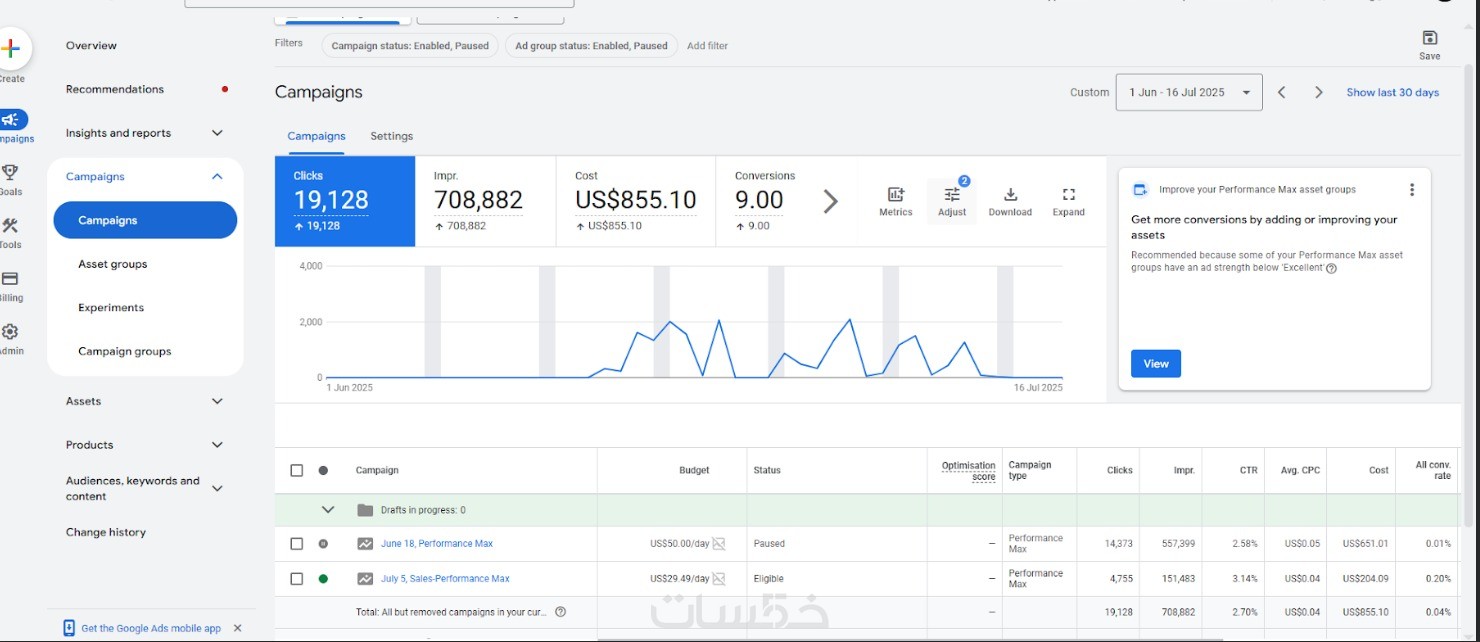Download the campaign chart data
This screenshot has width=1480, height=642.
tap(1010, 195)
